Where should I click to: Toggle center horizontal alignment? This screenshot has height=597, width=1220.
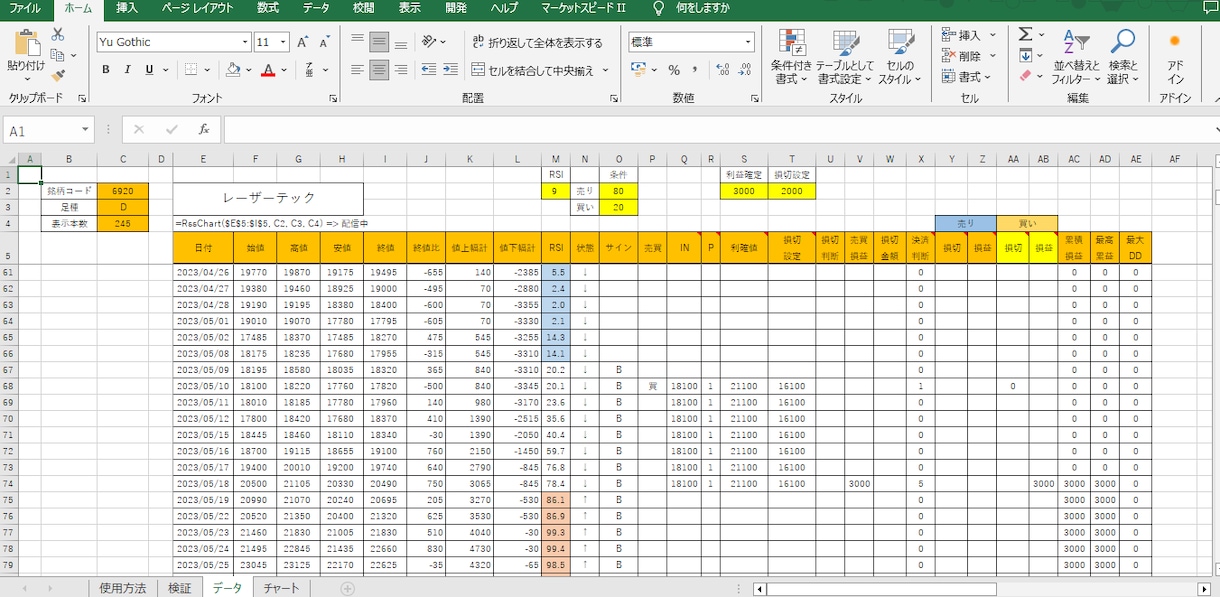click(x=379, y=70)
